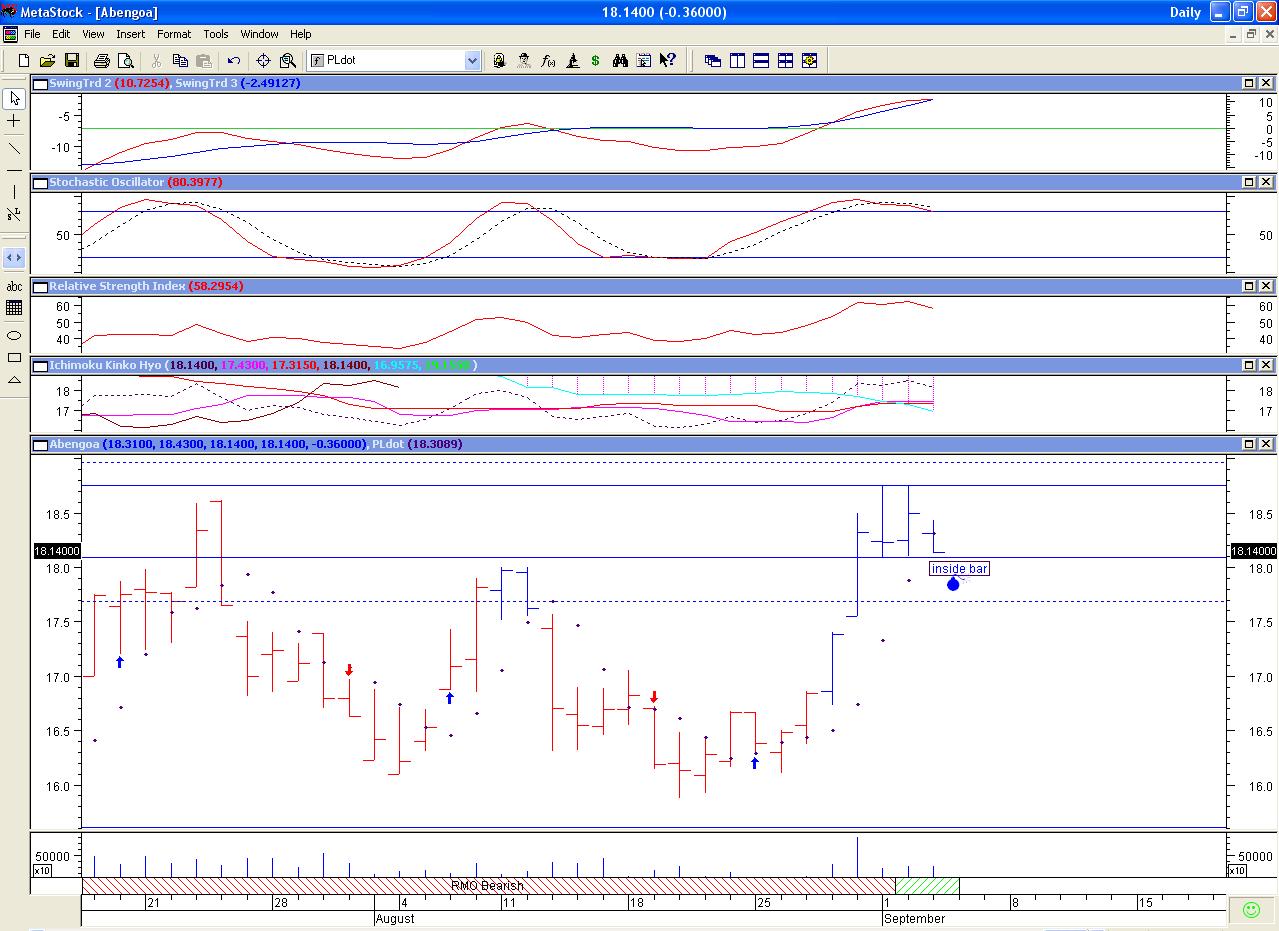Viewport: 1279px width, 931px height.
Task: Click the green RMO ribbon segment
Action: coord(927,886)
